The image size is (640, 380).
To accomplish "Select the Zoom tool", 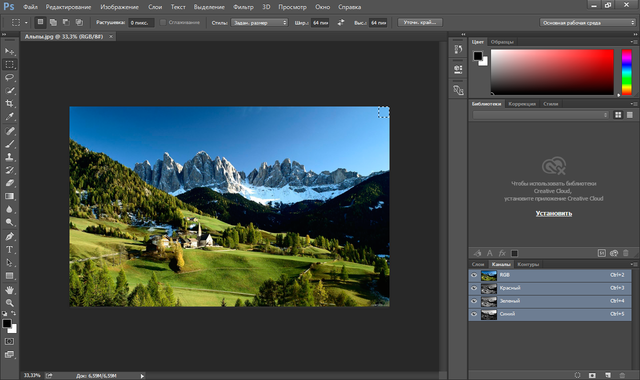I will [9, 303].
